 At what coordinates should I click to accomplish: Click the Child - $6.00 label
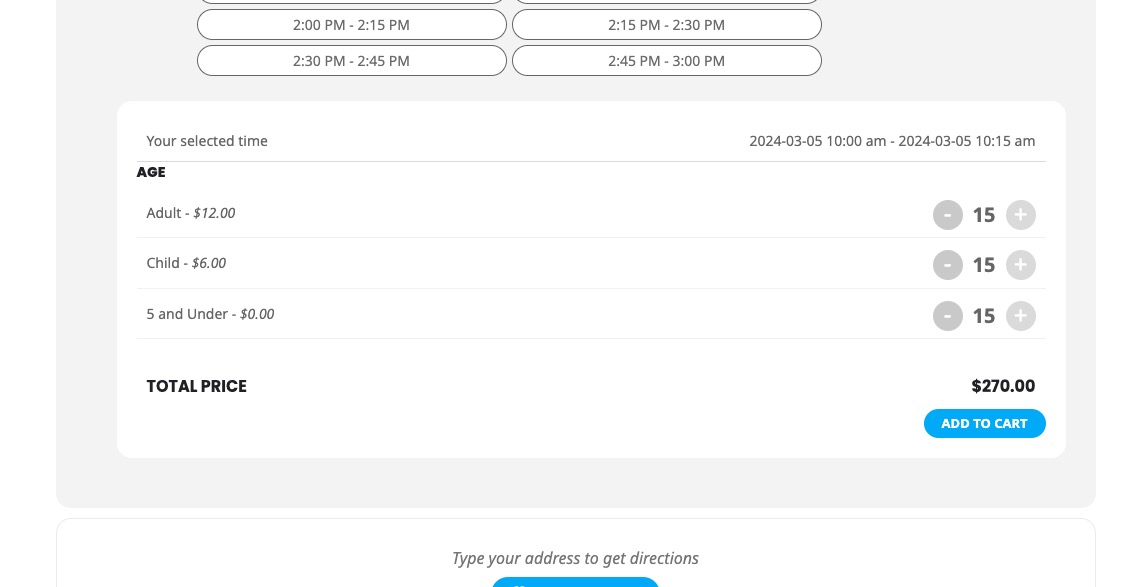point(186,263)
